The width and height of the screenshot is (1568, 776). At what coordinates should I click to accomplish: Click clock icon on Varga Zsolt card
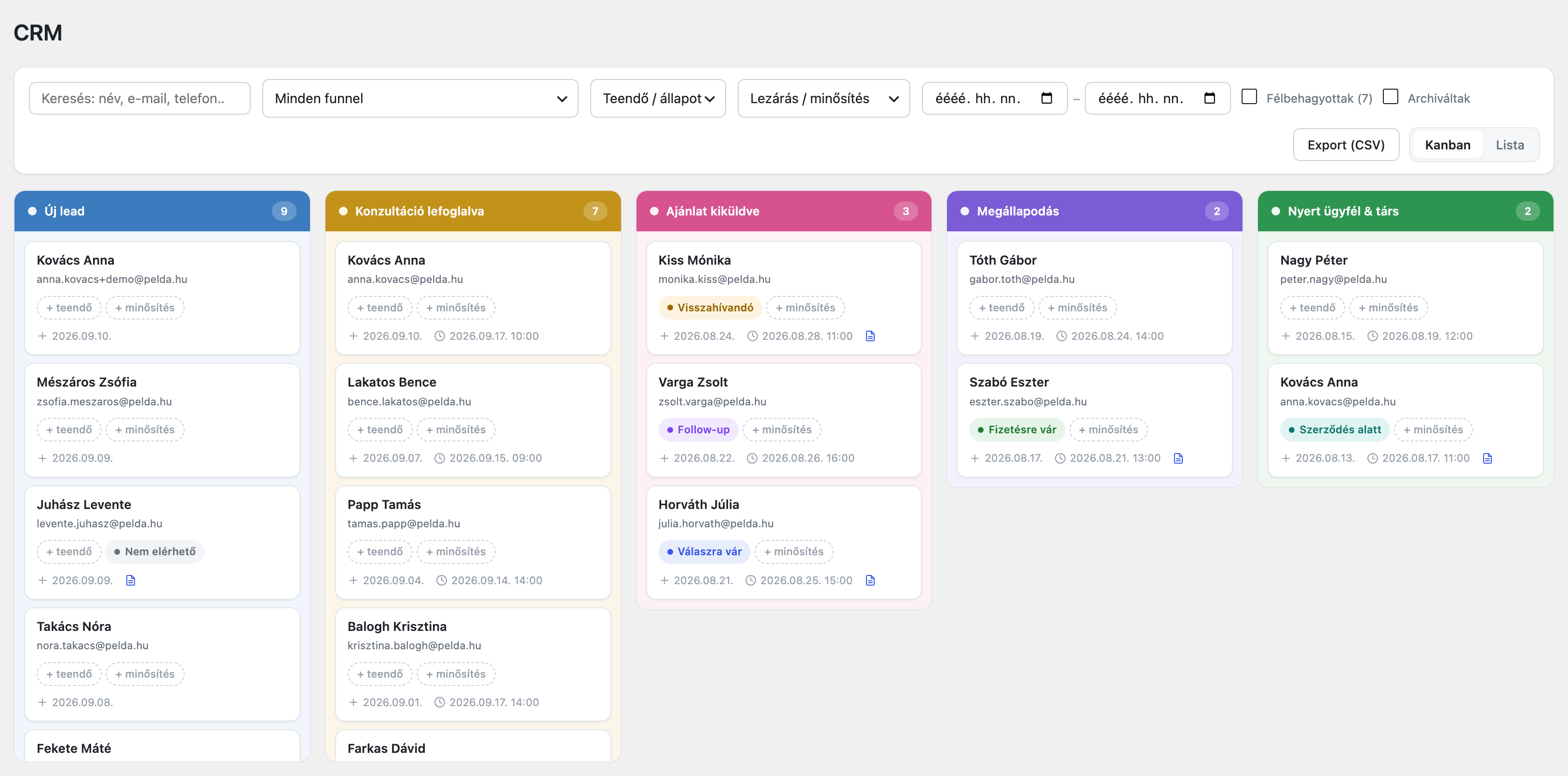(752, 458)
